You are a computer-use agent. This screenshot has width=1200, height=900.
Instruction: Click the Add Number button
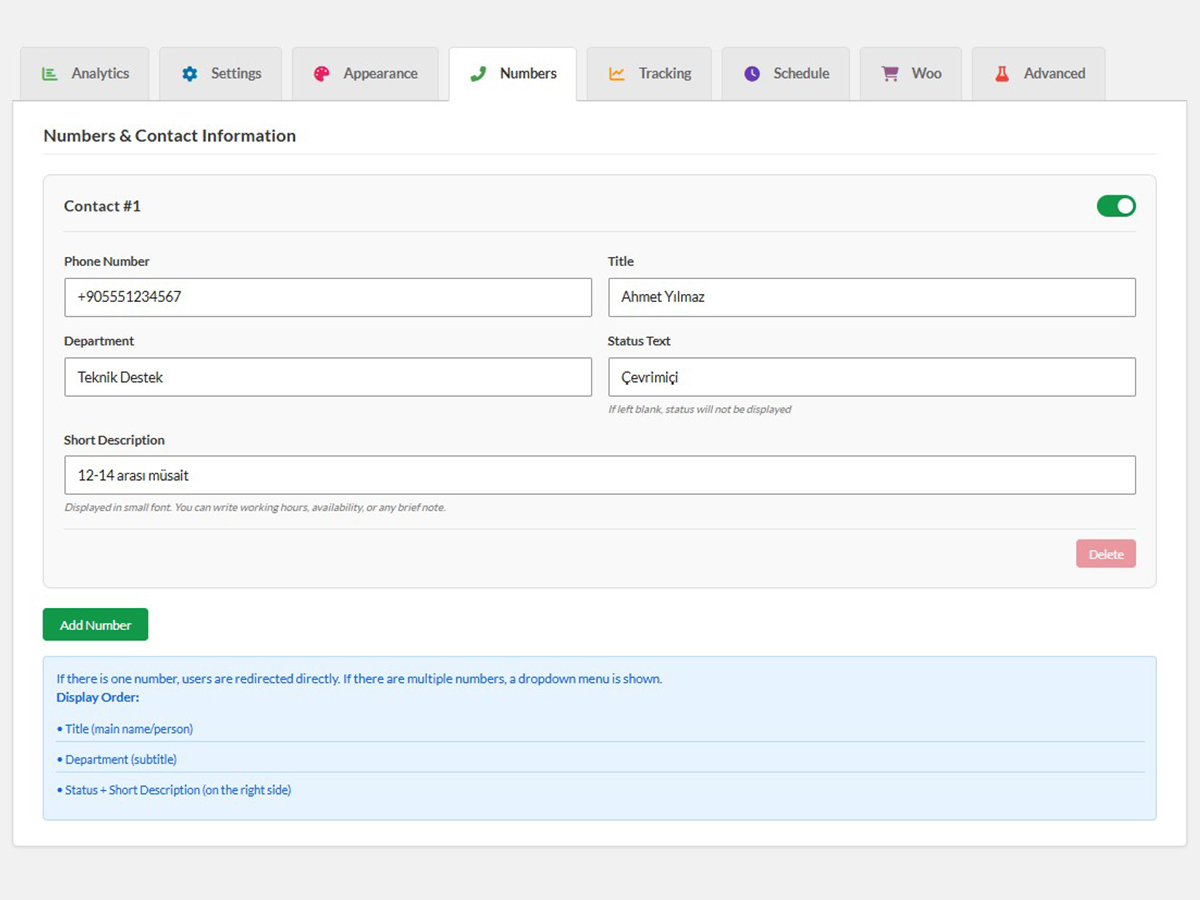tap(95, 625)
